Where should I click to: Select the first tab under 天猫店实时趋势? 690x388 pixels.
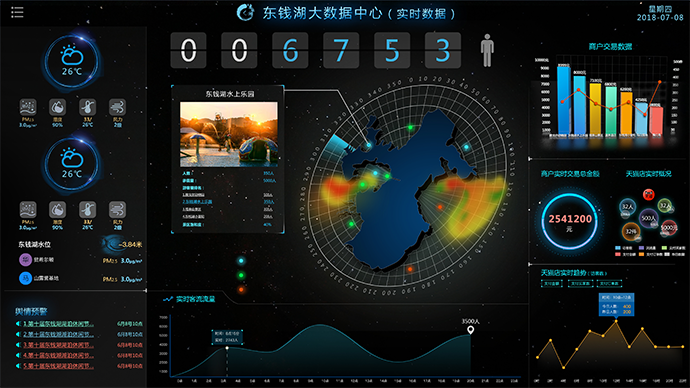pyautogui.click(x=552, y=283)
